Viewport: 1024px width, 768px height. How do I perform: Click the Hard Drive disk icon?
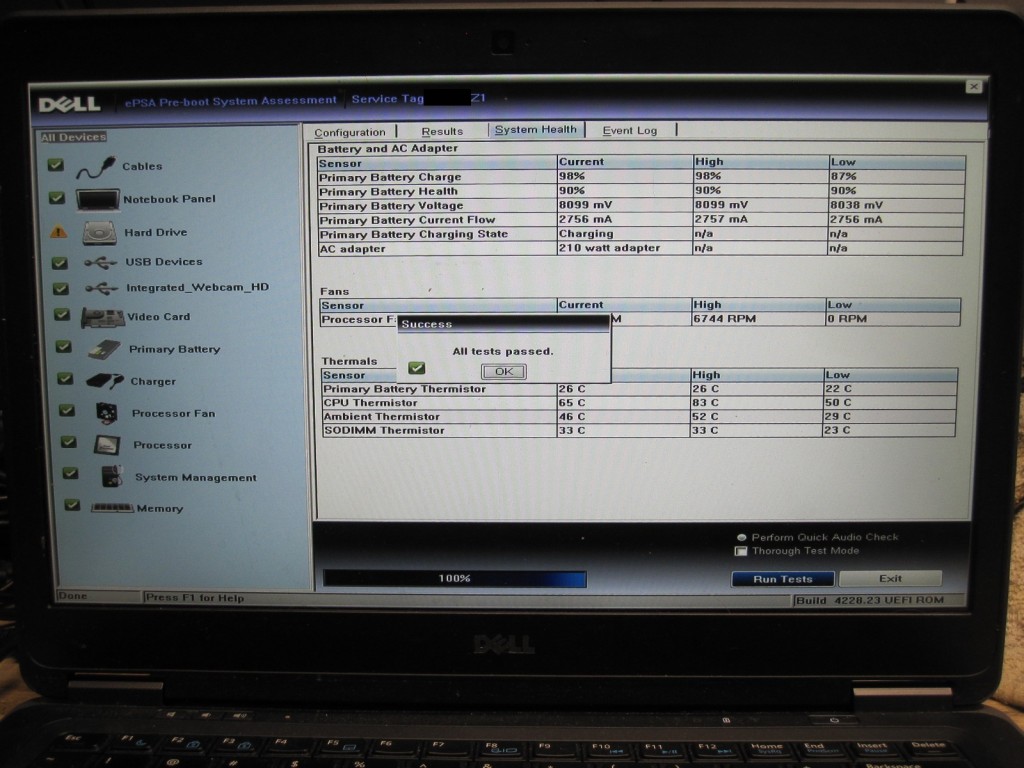point(99,233)
